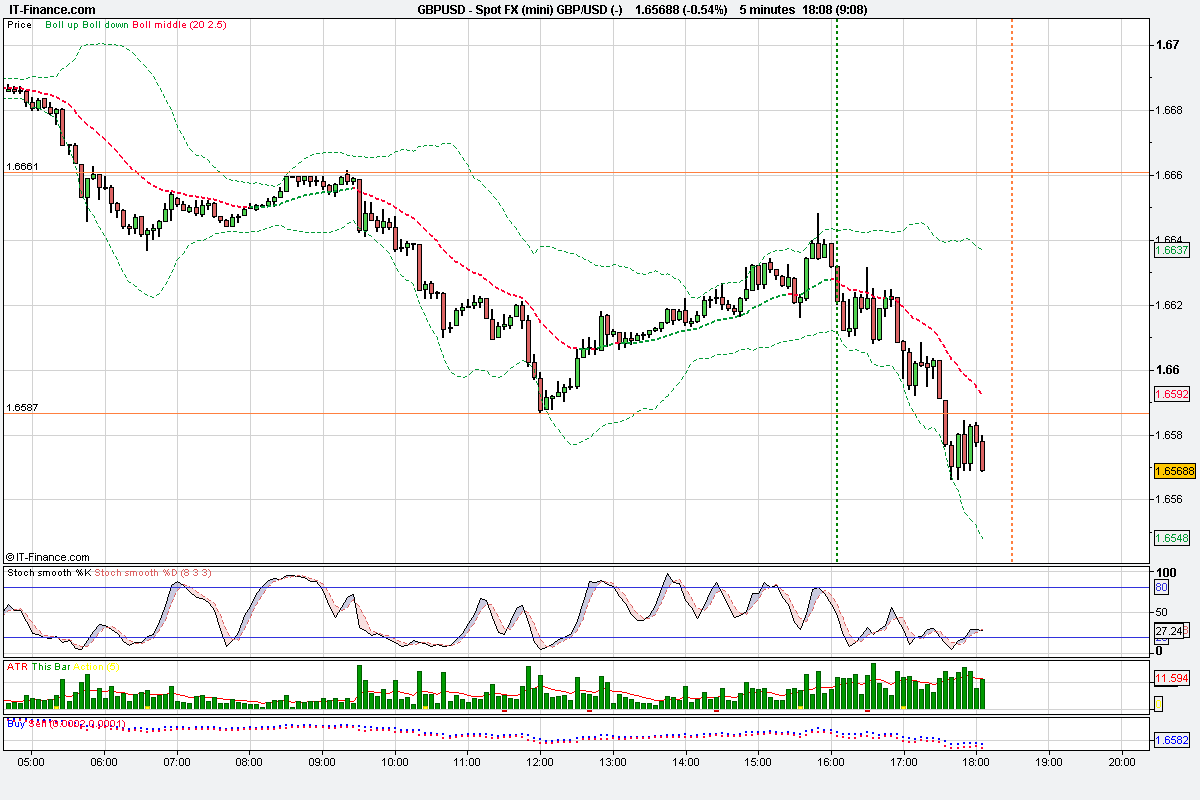Click the orange dotted vertical marker near 18:30
The height and width of the screenshot is (800, 1200).
click(1012, 290)
